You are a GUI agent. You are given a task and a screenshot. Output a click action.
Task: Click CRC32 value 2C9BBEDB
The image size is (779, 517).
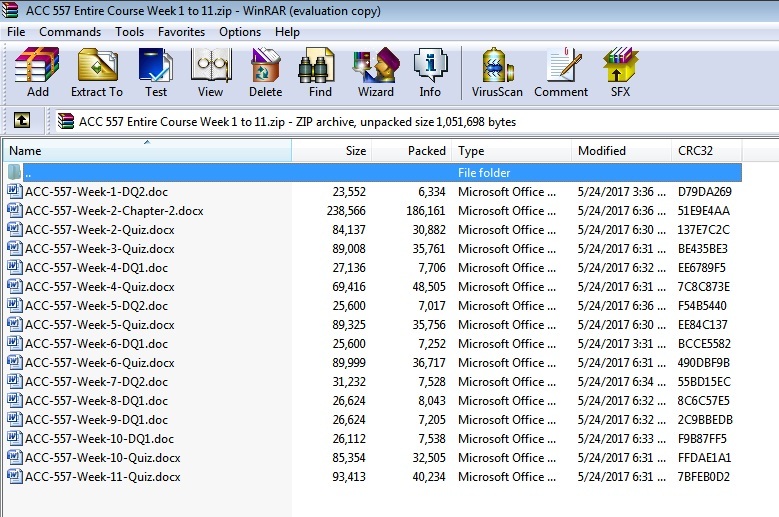click(x=705, y=420)
